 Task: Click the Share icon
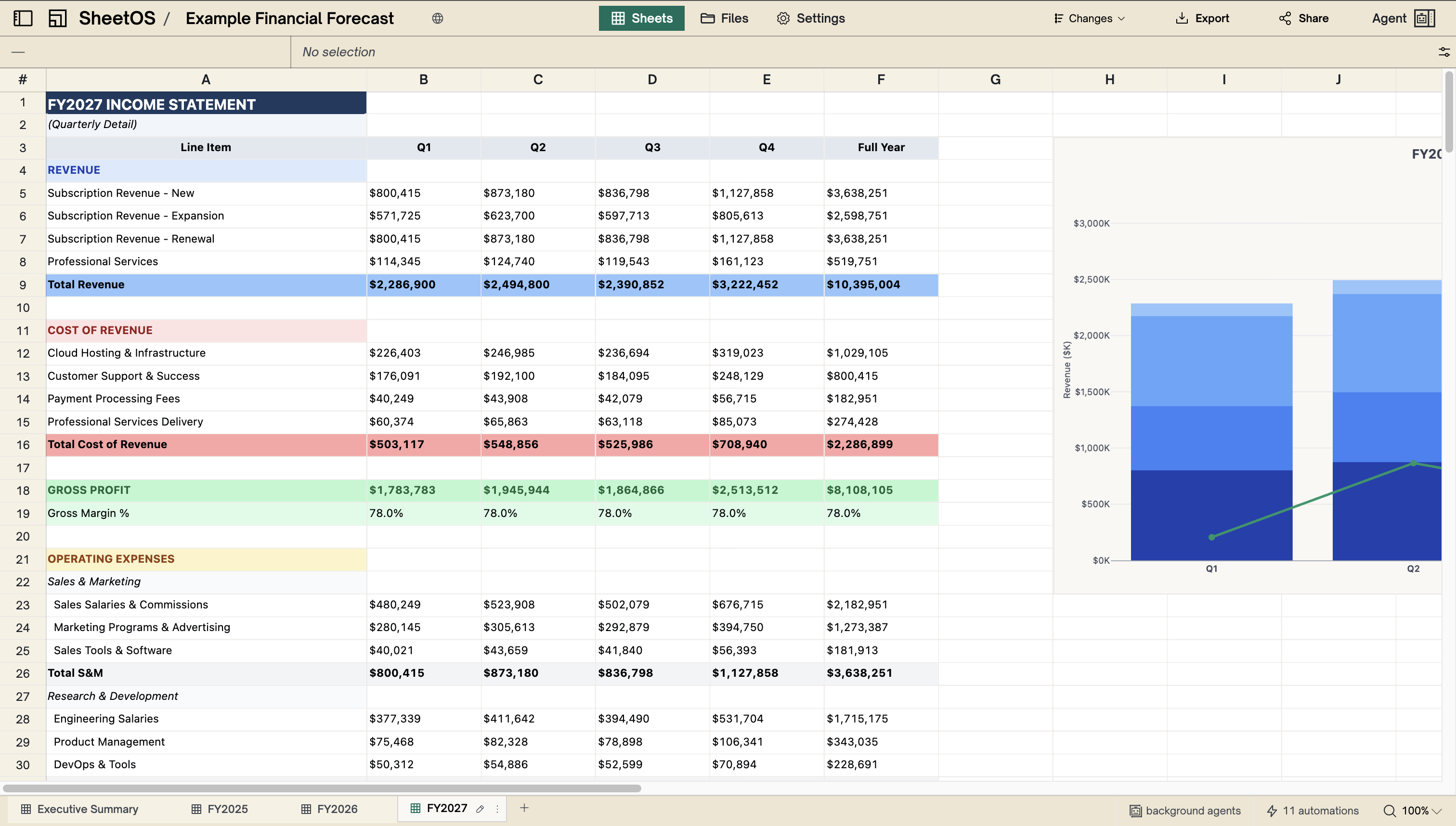point(1285,18)
